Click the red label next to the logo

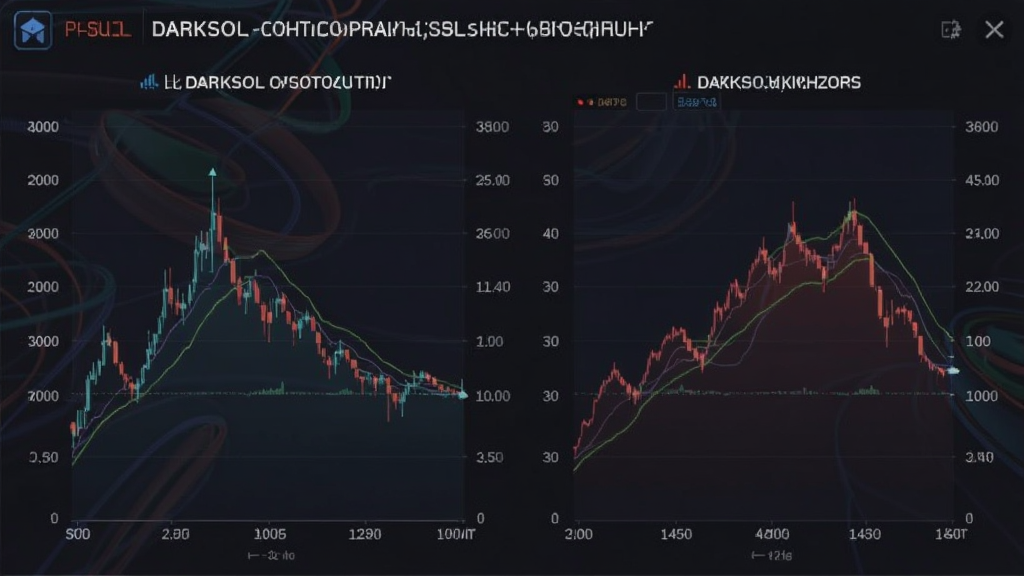coord(97,30)
